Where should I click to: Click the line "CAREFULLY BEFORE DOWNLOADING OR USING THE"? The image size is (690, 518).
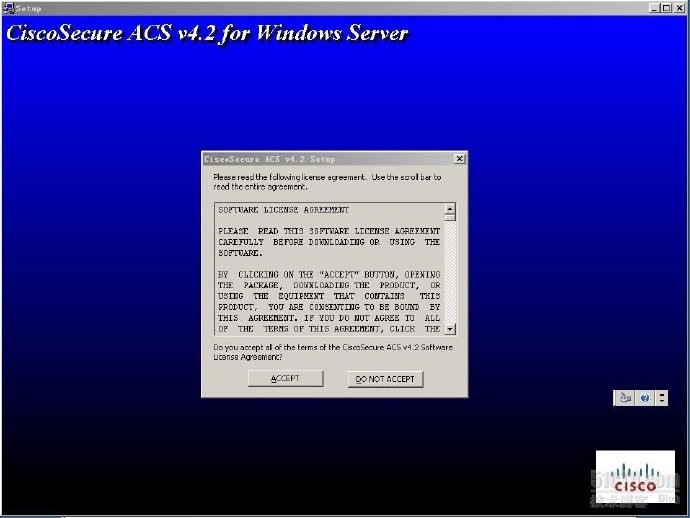[329, 242]
